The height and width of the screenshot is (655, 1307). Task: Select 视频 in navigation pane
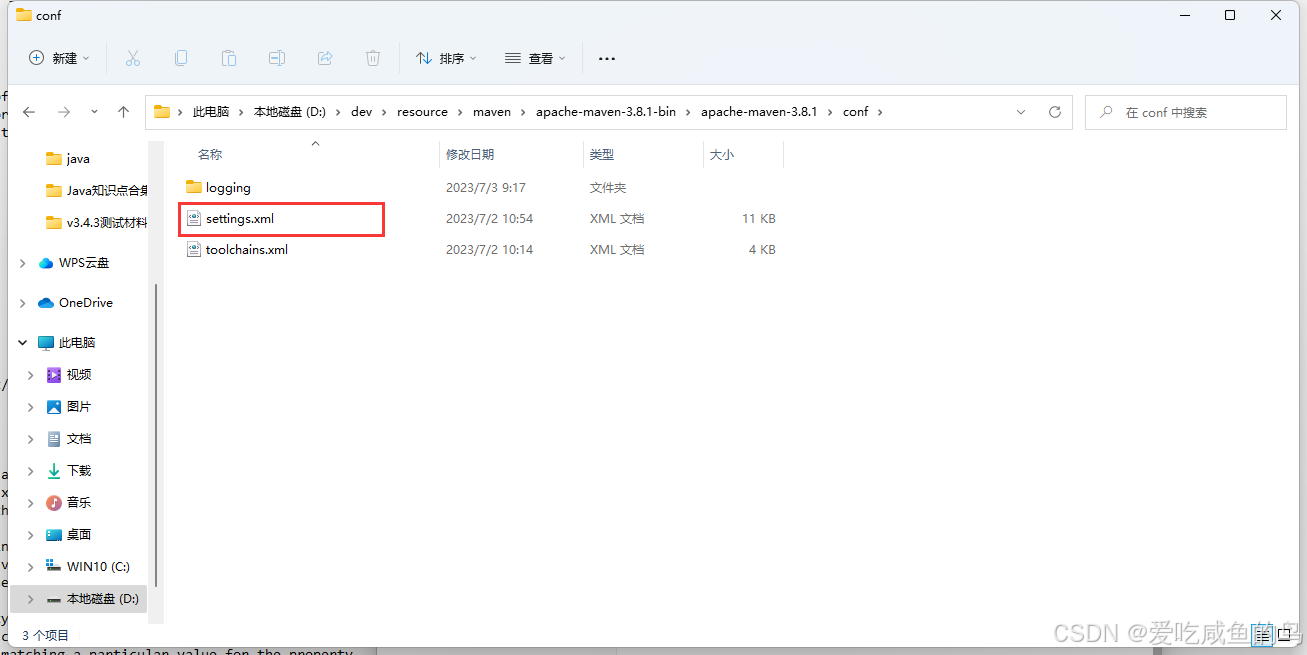(x=79, y=375)
